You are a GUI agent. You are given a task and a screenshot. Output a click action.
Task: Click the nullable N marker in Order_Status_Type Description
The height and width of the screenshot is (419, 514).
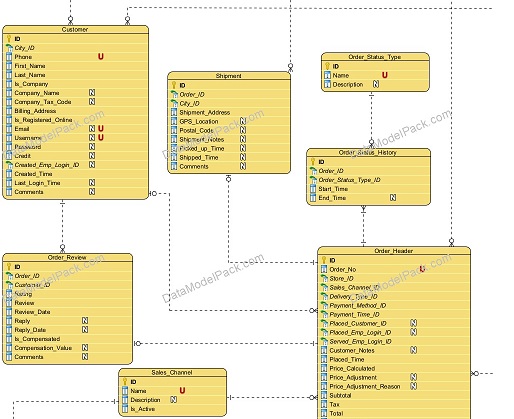coord(376,84)
